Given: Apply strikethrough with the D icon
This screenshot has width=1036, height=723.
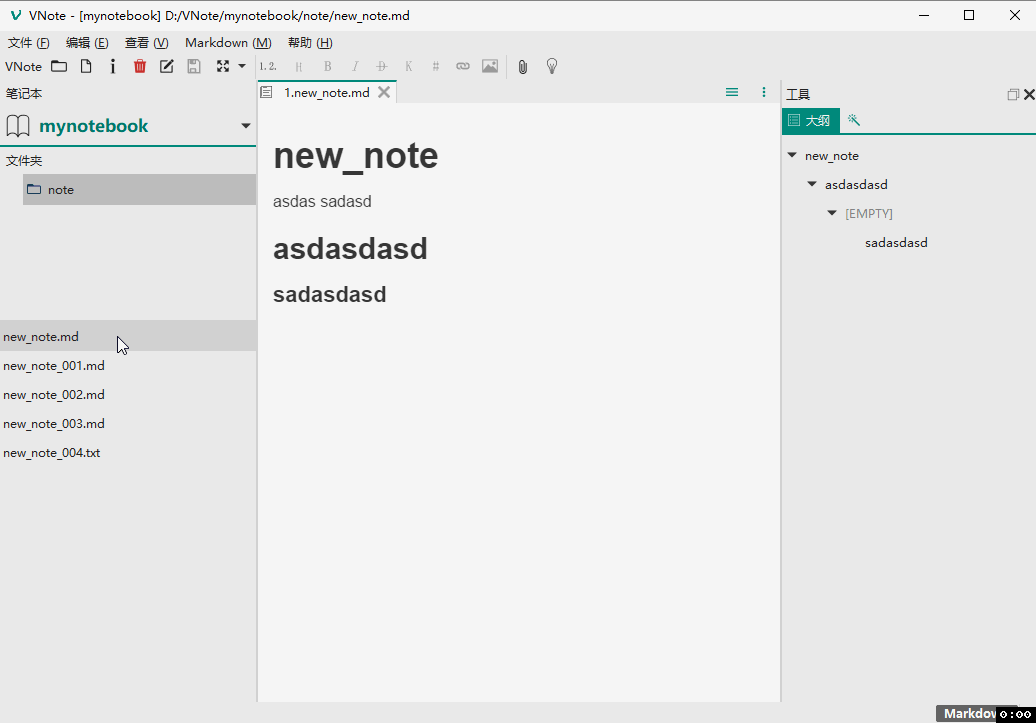Looking at the screenshot, I should (382, 66).
